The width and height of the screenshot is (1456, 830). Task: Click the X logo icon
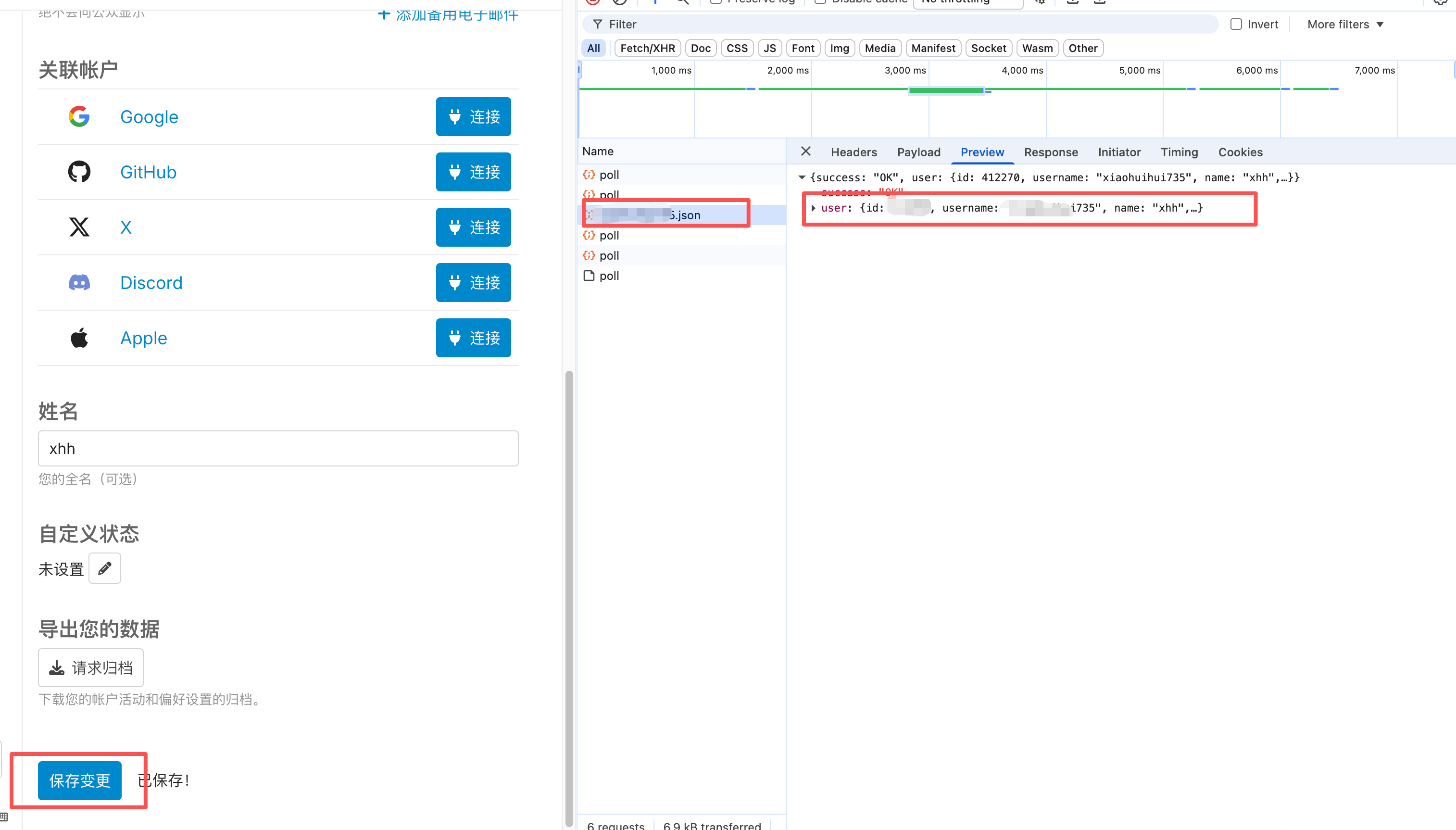pos(79,227)
